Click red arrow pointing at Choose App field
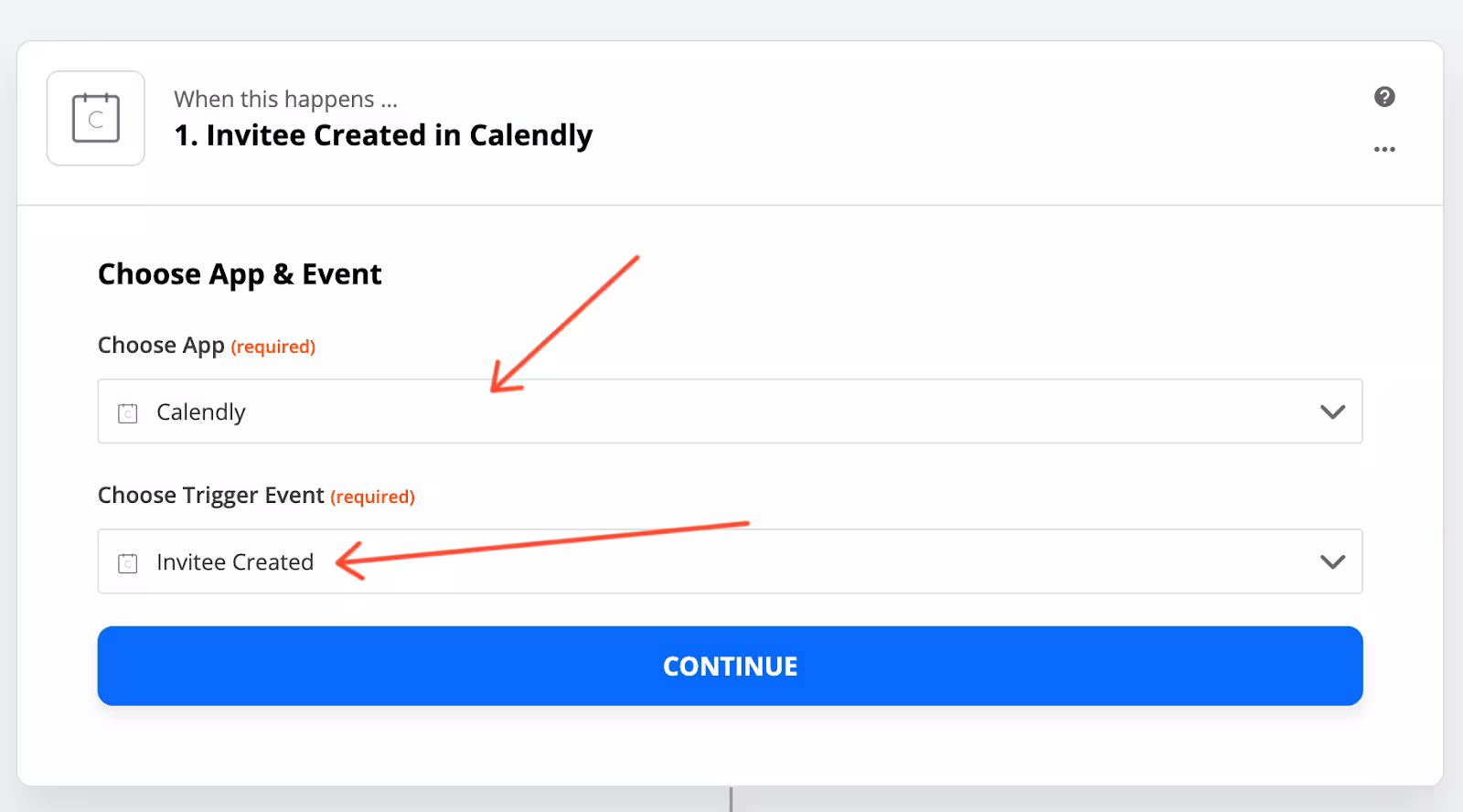1463x812 pixels. (x=562, y=325)
